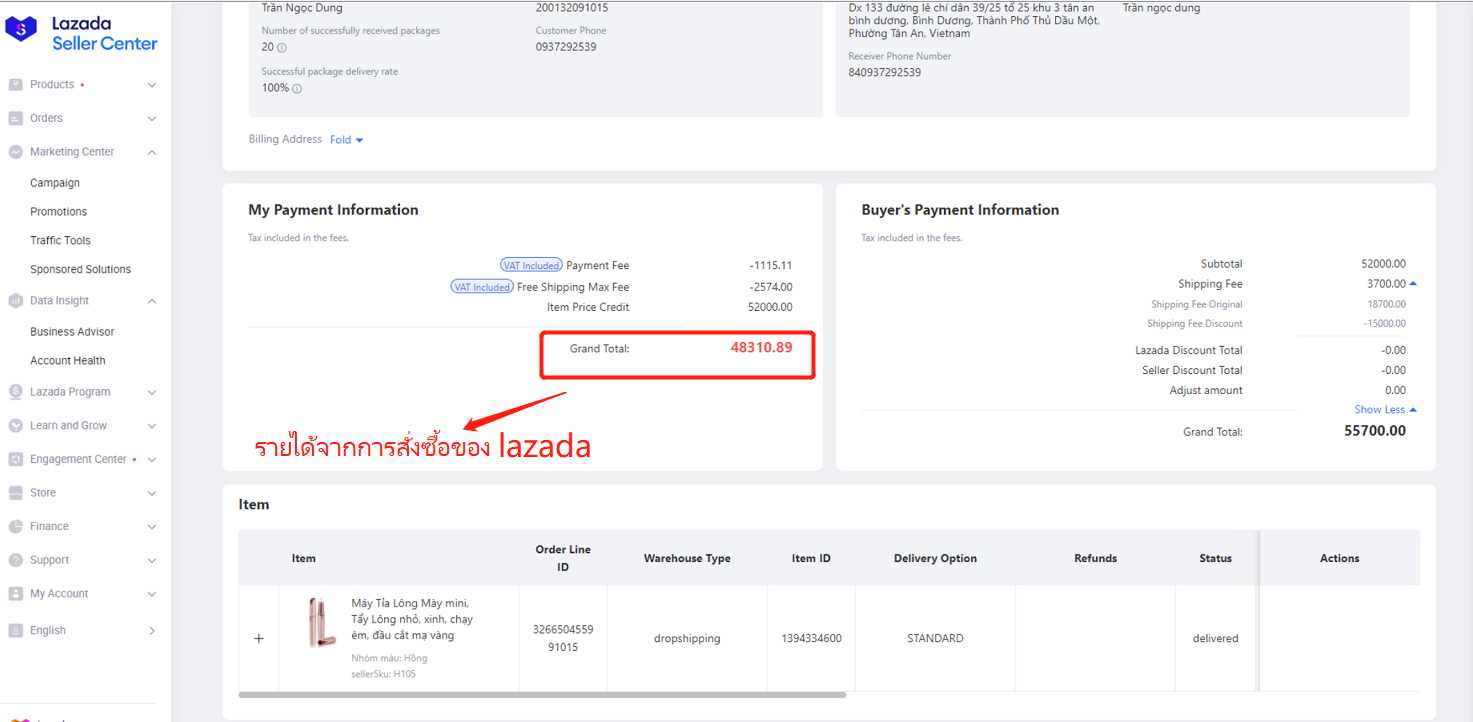Expand the Store menu chevron

point(152,493)
